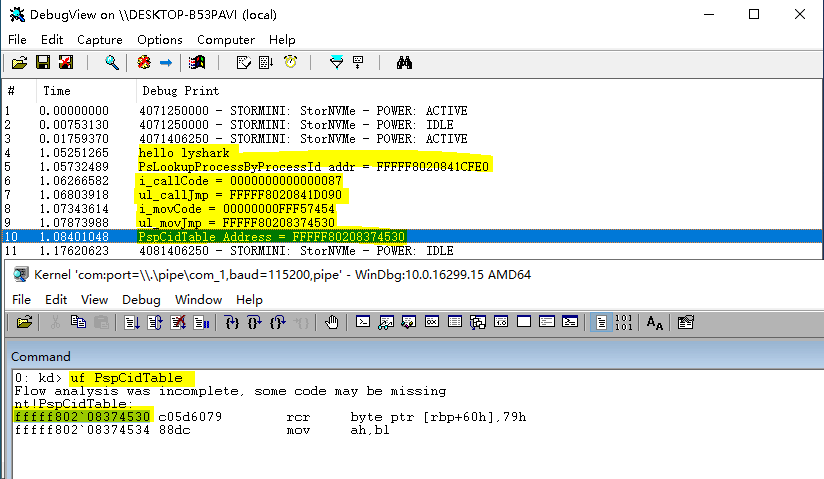Toggle Capture Events Windows-flag icon

pyautogui.click(x=197, y=63)
